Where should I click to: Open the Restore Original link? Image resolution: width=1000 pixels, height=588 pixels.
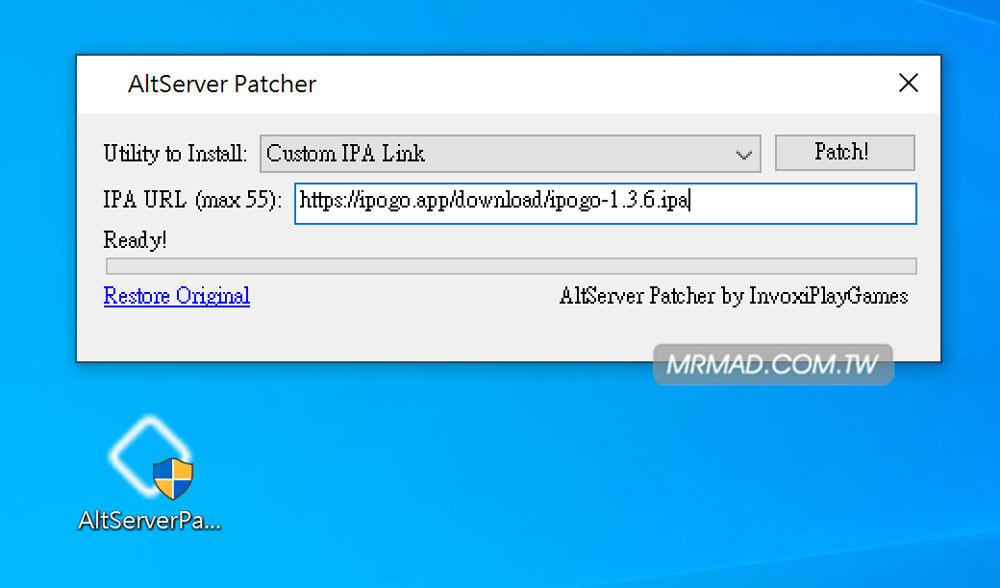pos(177,296)
